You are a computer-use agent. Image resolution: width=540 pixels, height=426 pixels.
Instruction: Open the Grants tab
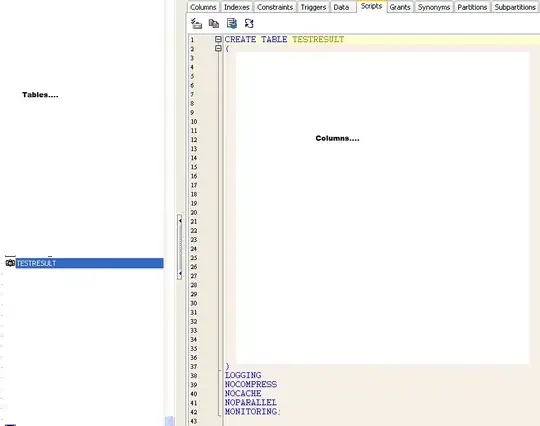click(x=400, y=7)
